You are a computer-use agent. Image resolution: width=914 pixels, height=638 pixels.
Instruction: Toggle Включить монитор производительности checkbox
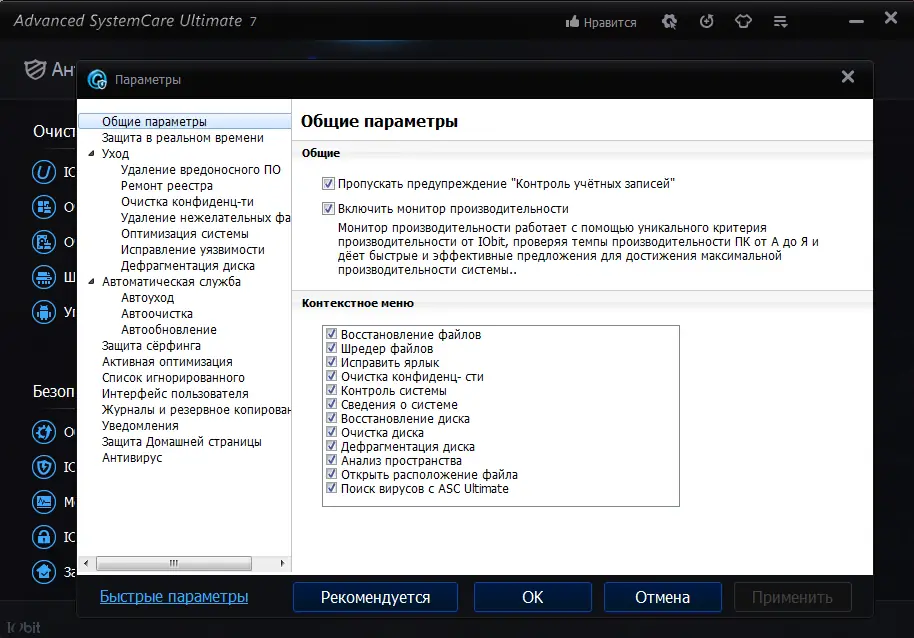[x=328, y=209]
